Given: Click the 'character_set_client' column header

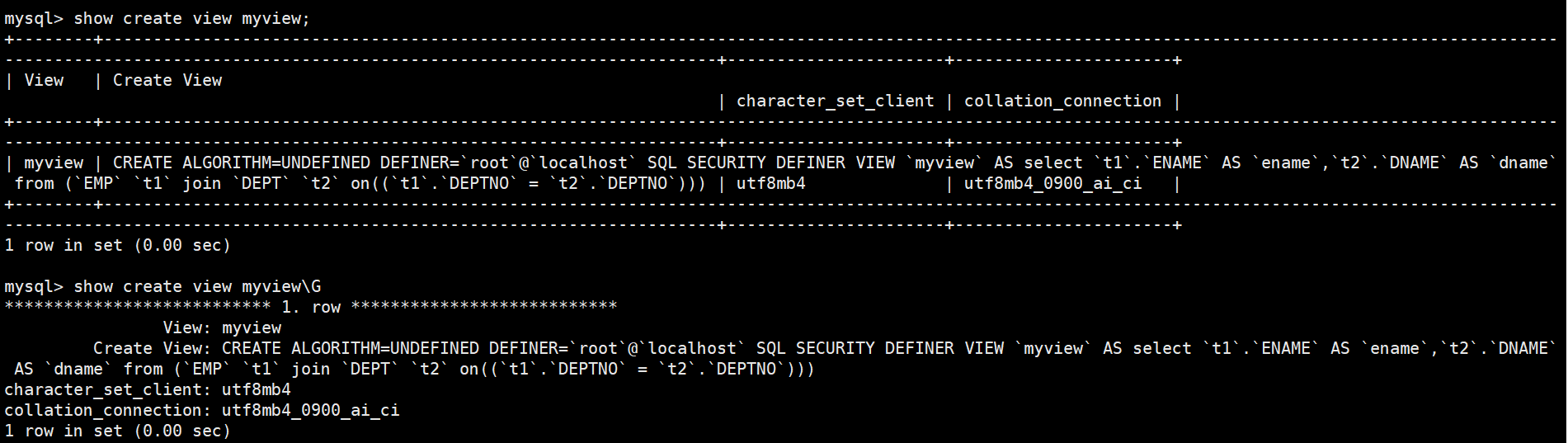Looking at the screenshot, I should [836, 101].
